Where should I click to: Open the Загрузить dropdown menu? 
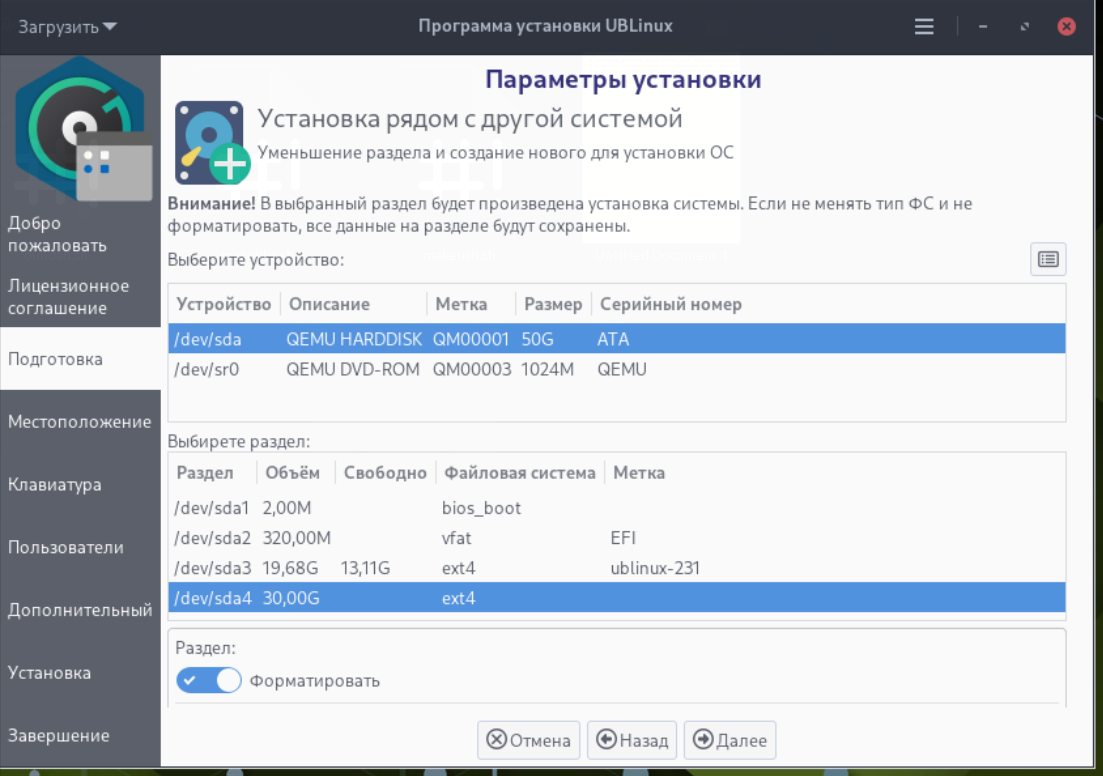(67, 27)
